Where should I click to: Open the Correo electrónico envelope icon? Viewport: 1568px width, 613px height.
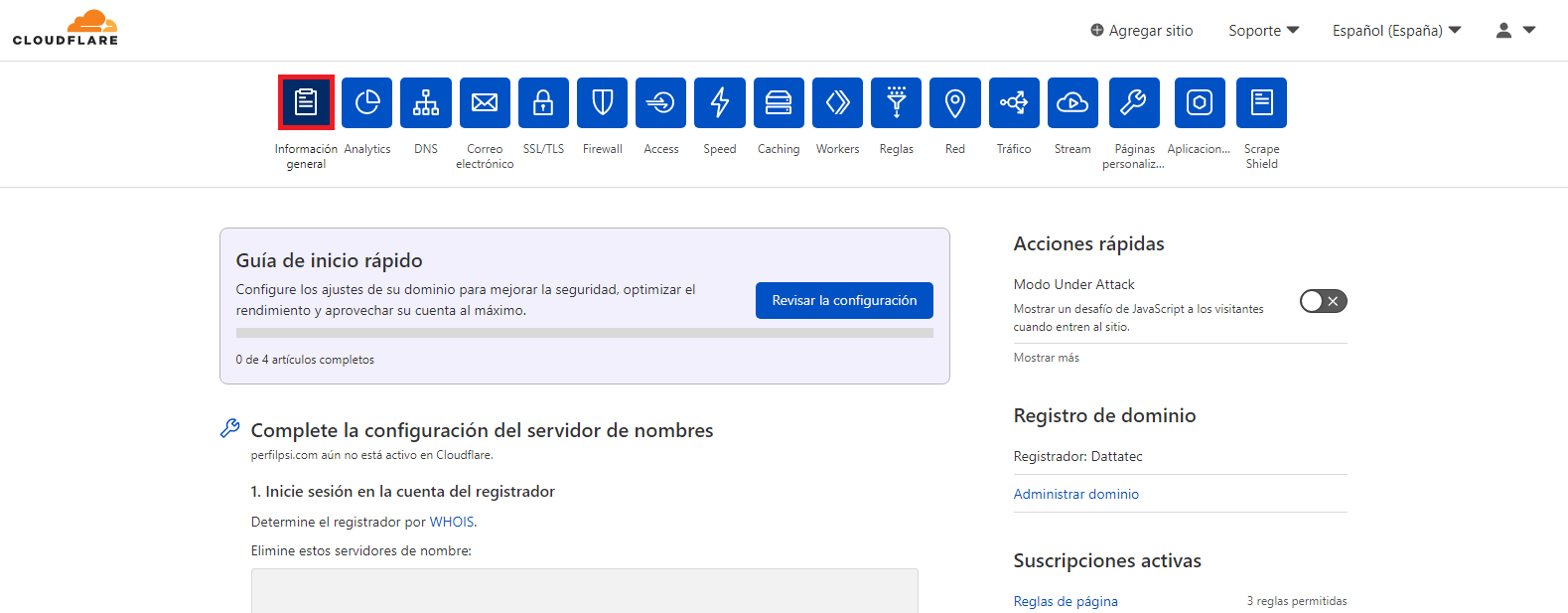coord(485,102)
